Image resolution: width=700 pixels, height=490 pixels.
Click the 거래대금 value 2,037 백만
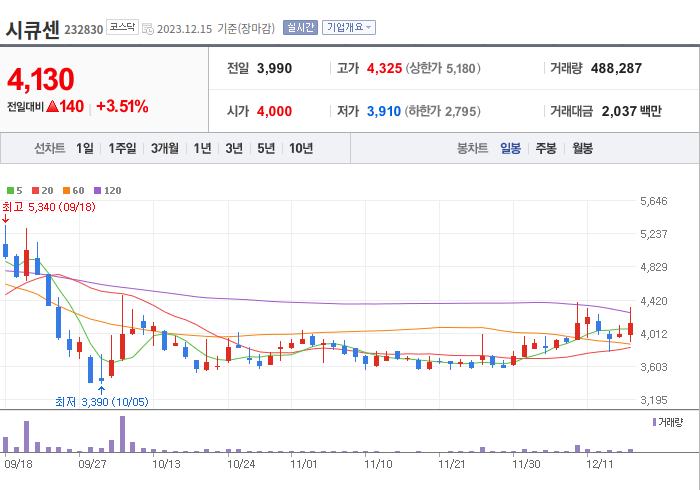[x=631, y=111]
